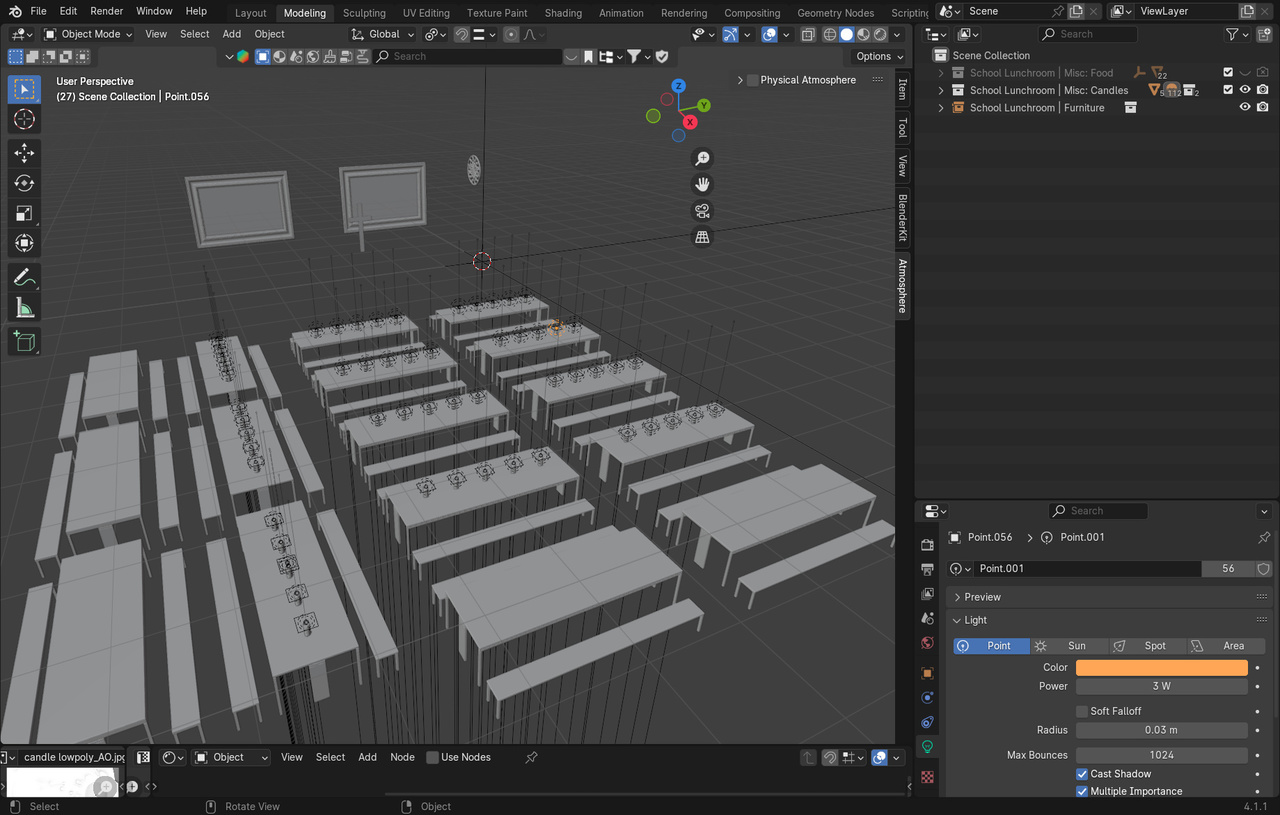
Task: Activate the Rotate tool
Action: (25, 183)
